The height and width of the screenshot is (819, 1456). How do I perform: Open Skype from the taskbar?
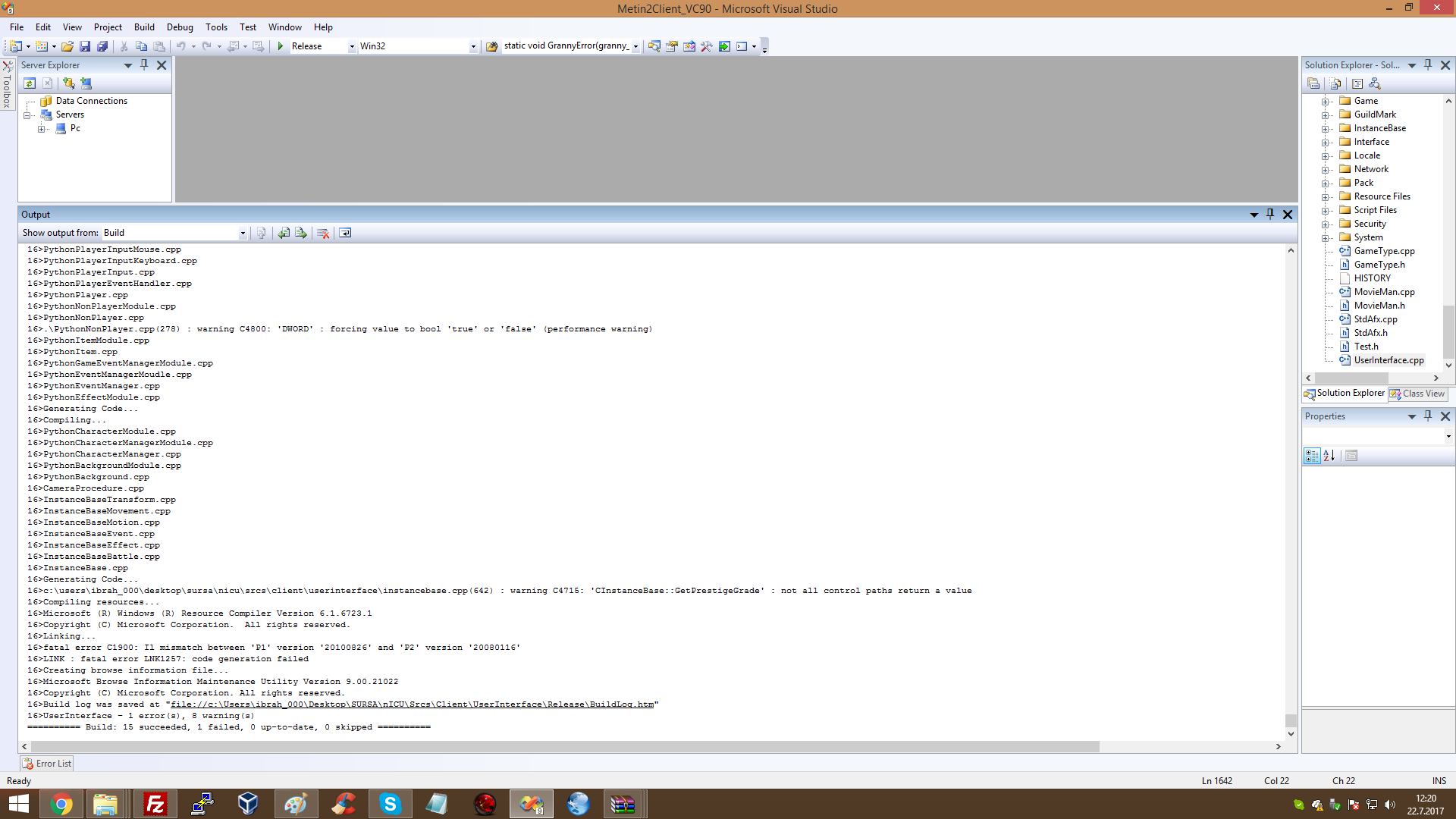[391, 804]
